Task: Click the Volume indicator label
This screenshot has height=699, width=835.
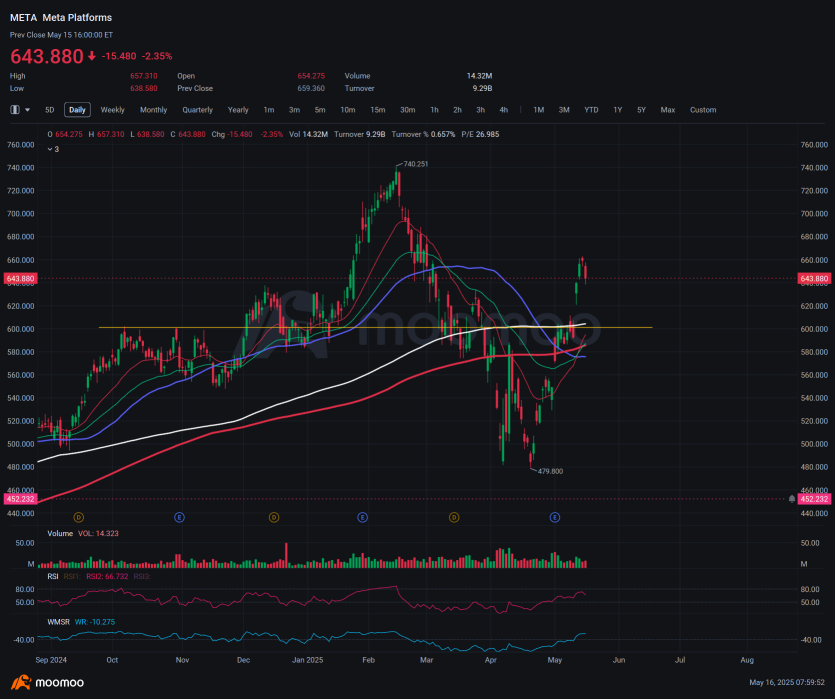Action: [60, 533]
